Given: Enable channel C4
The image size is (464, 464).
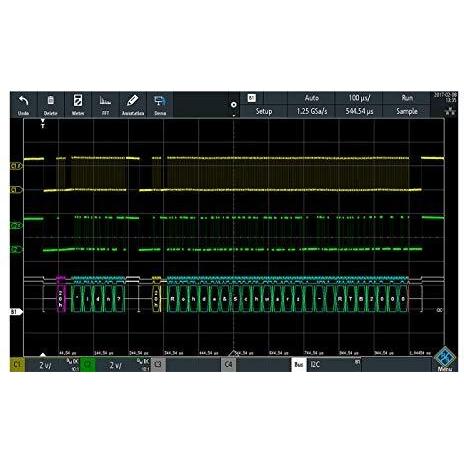Looking at the screenshot, I should point(229,365).
